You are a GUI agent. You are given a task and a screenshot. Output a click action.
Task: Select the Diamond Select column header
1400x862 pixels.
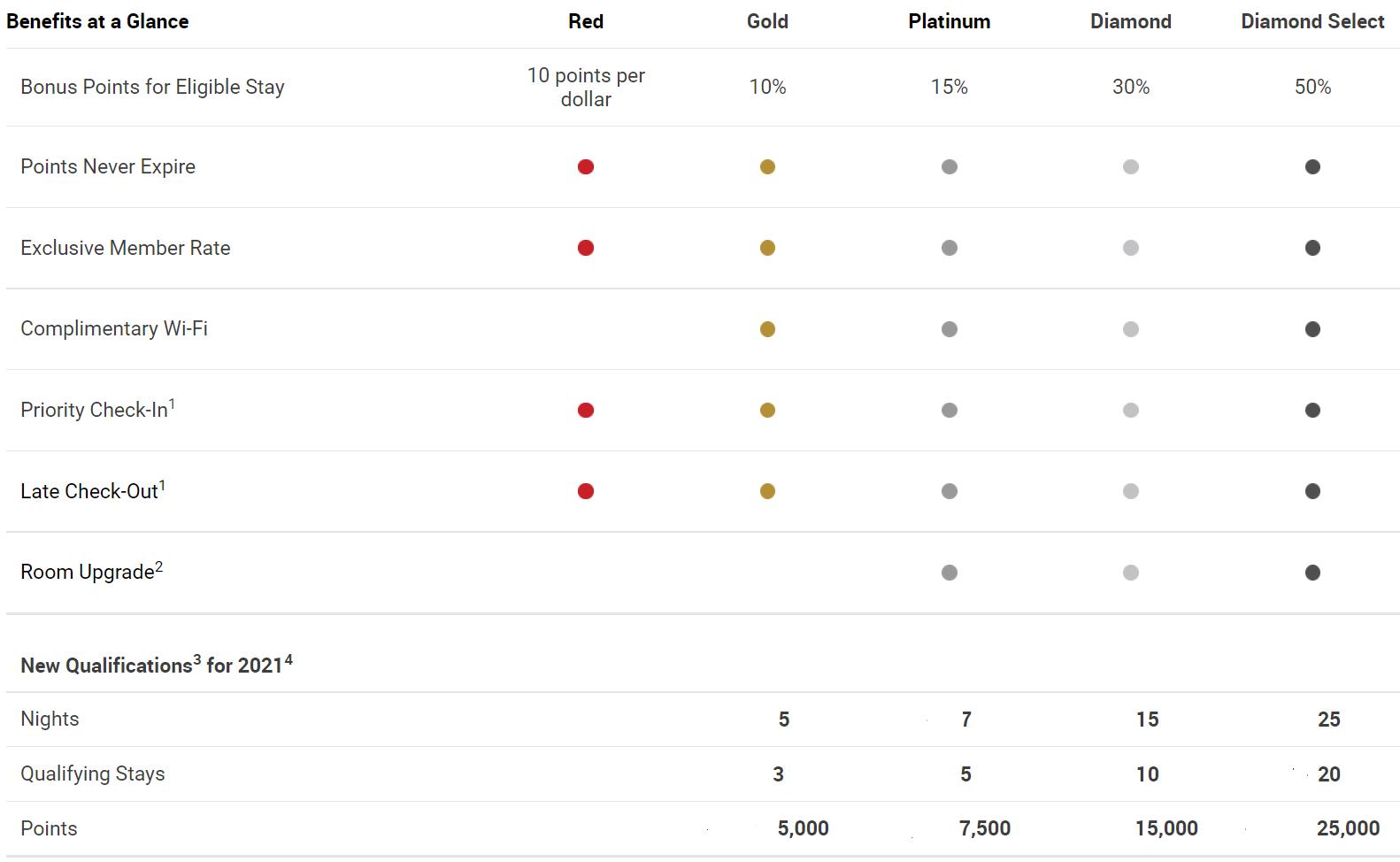[1312, 21]
